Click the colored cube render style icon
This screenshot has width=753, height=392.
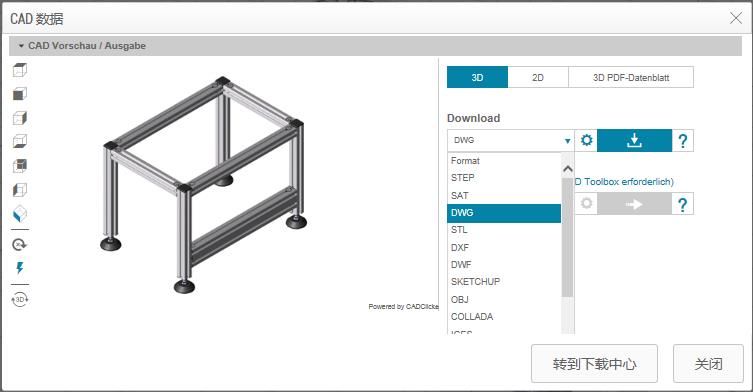point(20,214)
